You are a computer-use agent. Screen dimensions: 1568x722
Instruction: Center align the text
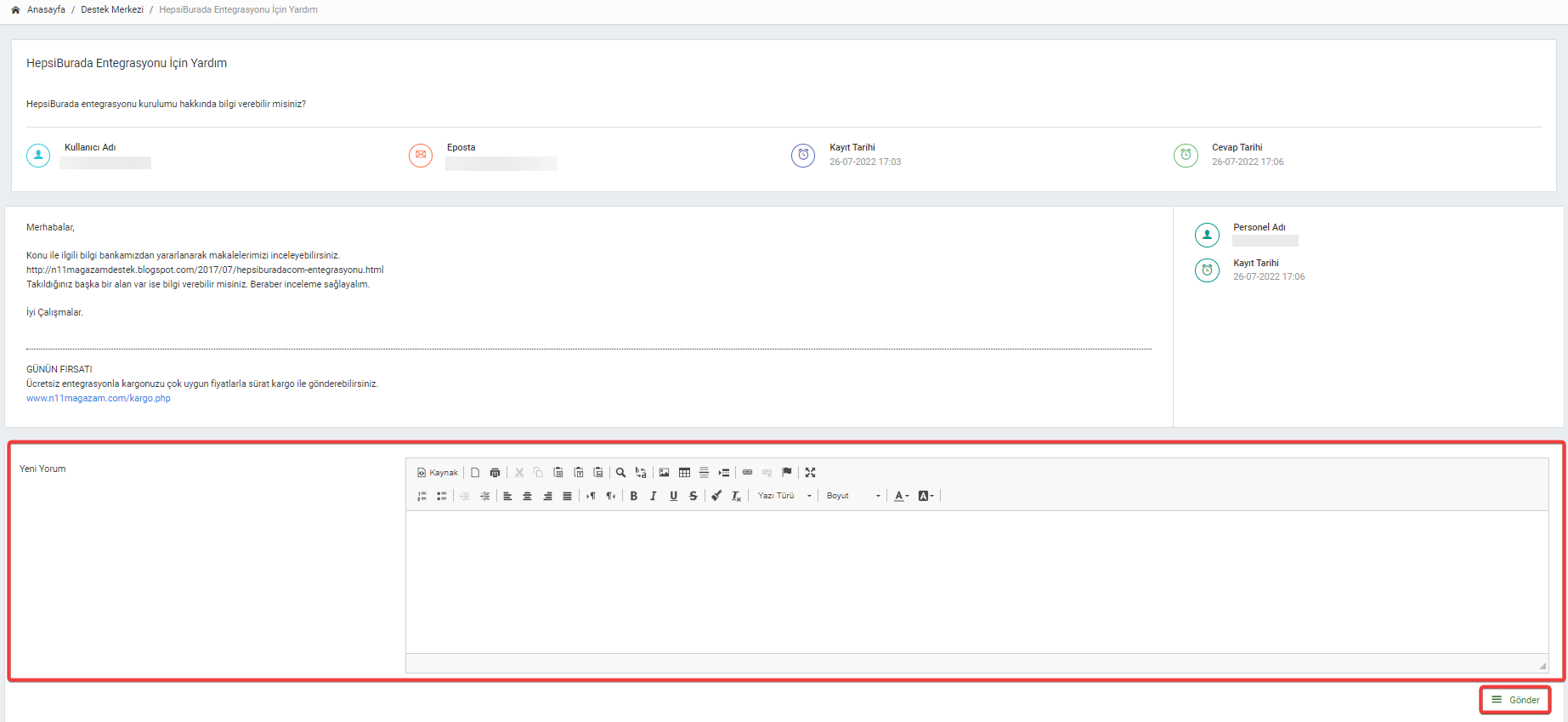tap(527, 496)
